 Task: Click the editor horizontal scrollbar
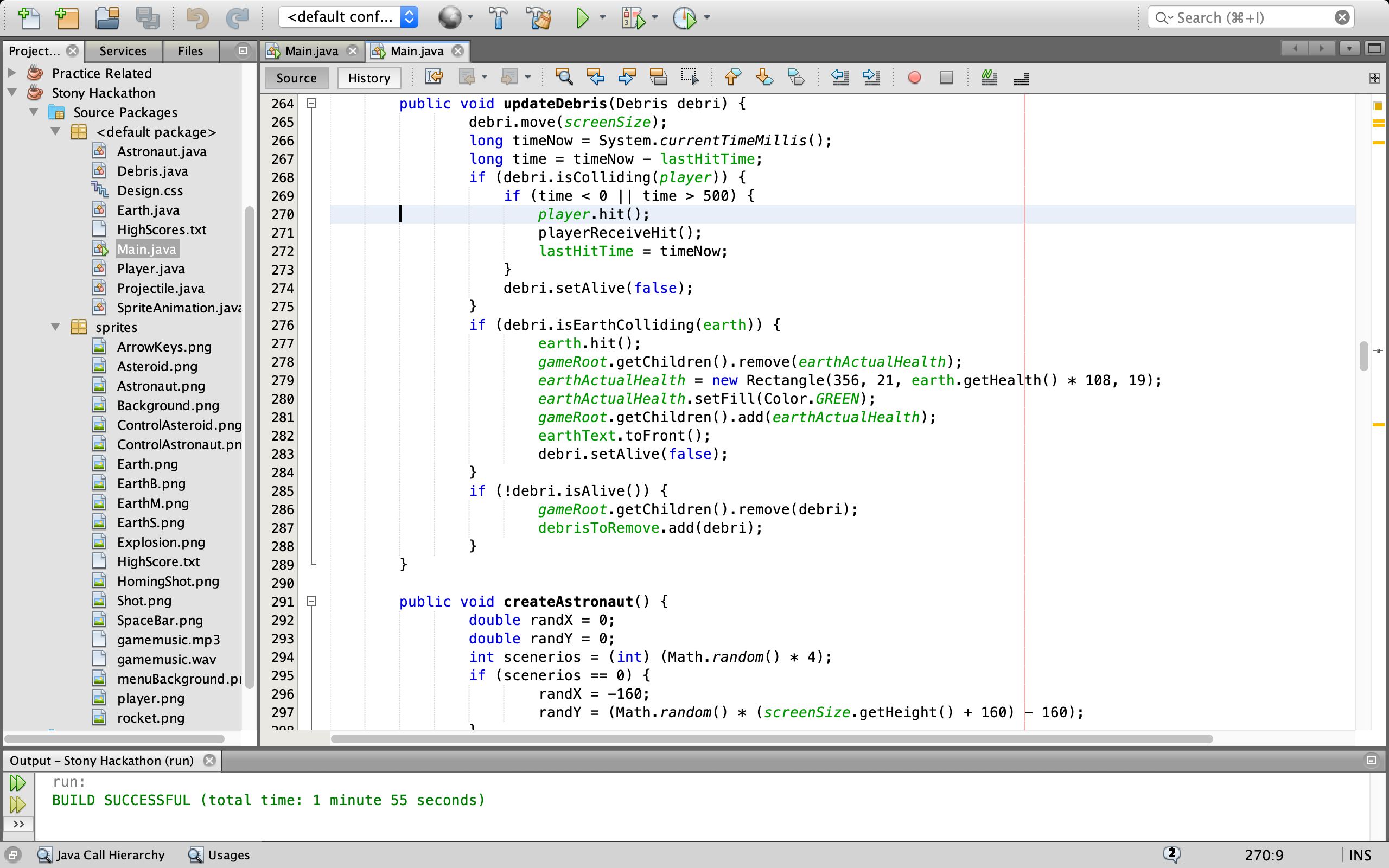771,739
